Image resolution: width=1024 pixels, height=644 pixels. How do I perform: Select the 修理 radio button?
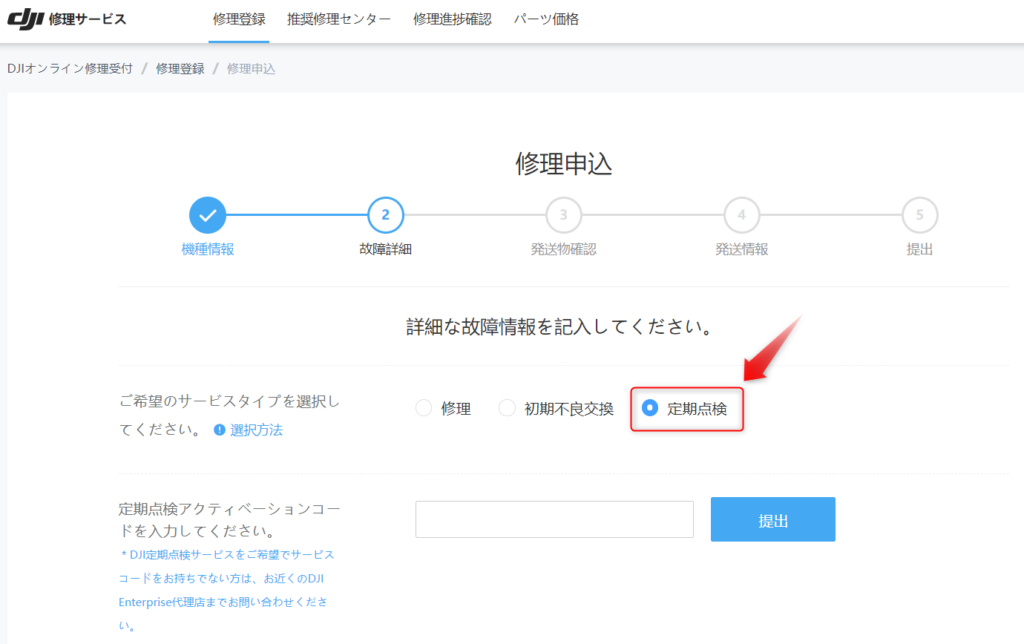pos(424,408)
